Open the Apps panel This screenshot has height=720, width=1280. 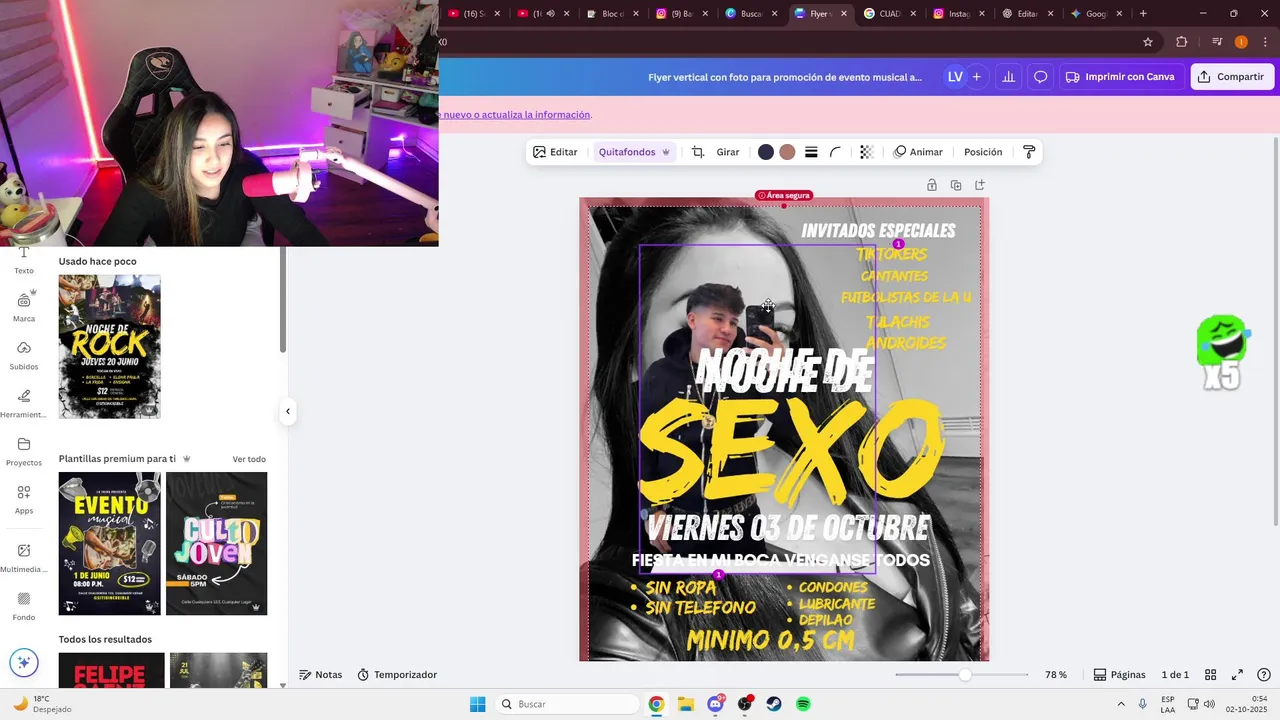click(24, 498)
